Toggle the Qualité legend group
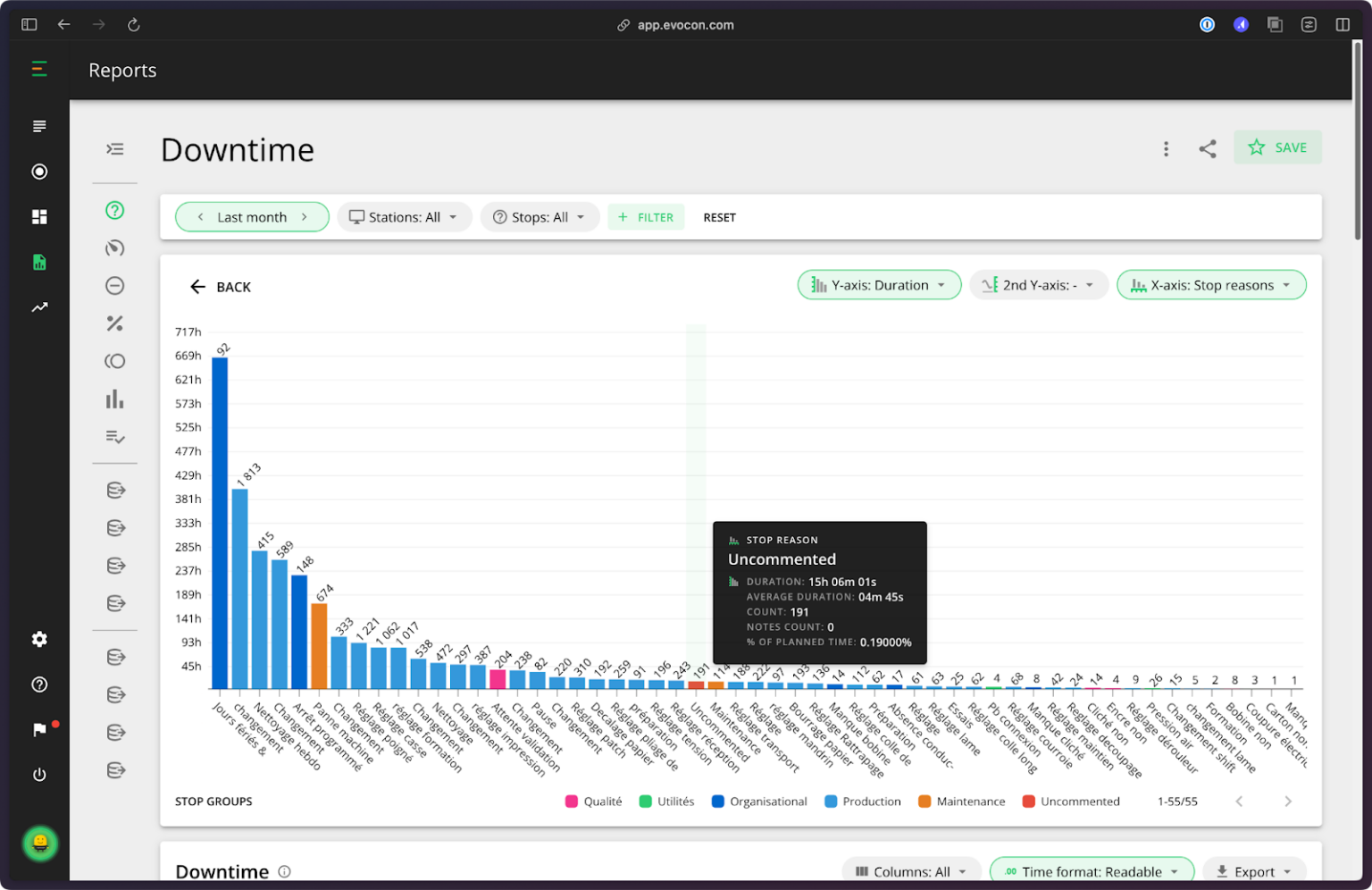This screenshot has height=890, width=1372. (594, 802)
